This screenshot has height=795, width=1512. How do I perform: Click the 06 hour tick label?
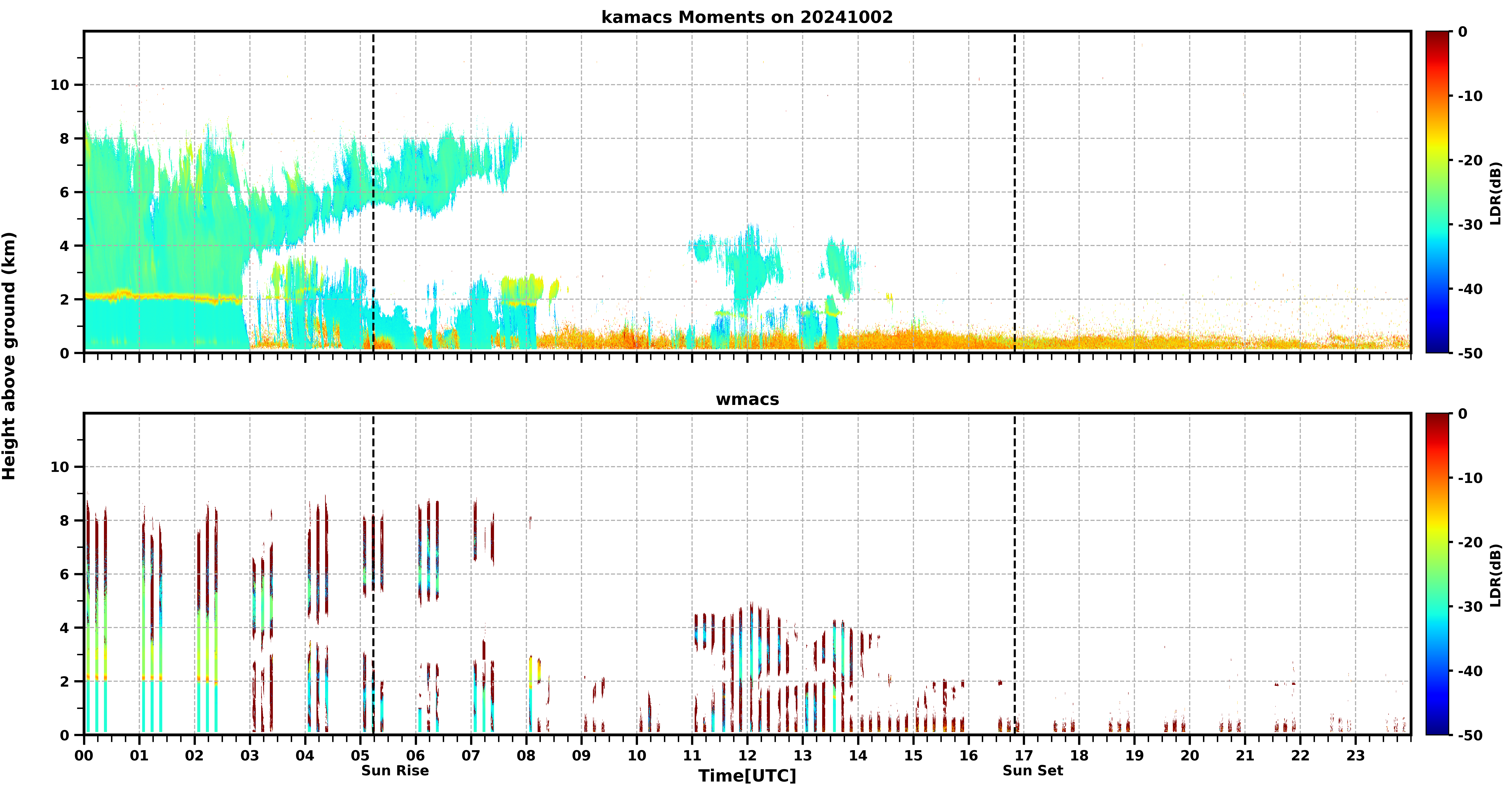tap(416, 756)
